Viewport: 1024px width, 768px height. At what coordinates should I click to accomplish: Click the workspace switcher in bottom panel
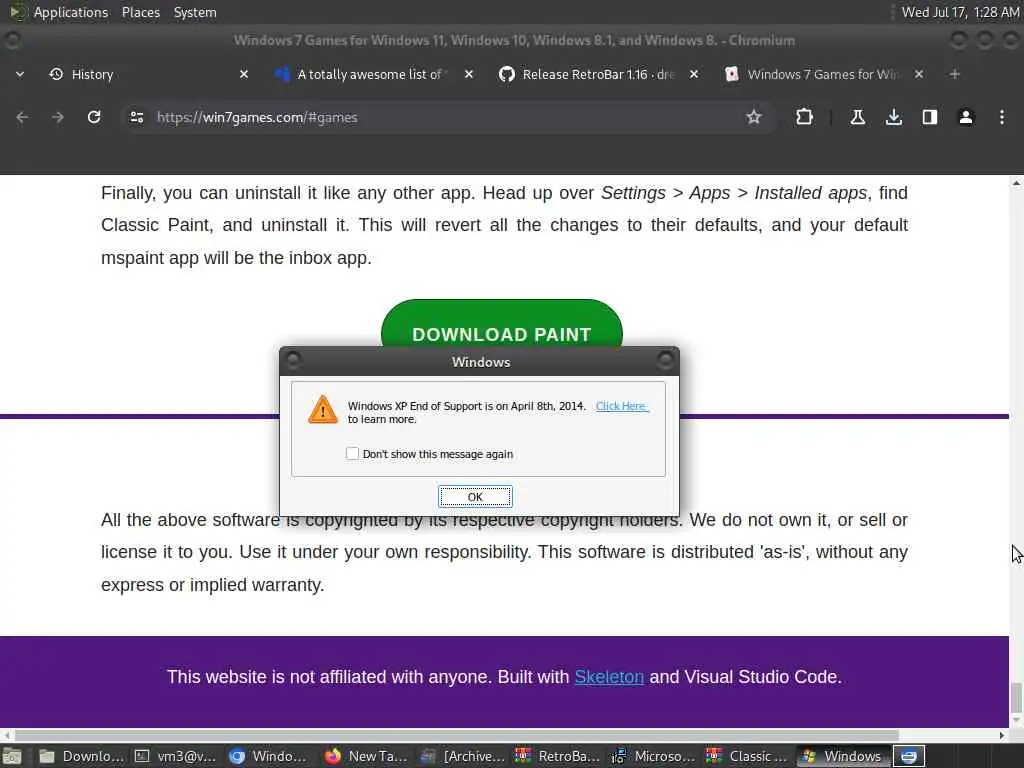click(x=908, y=756)
